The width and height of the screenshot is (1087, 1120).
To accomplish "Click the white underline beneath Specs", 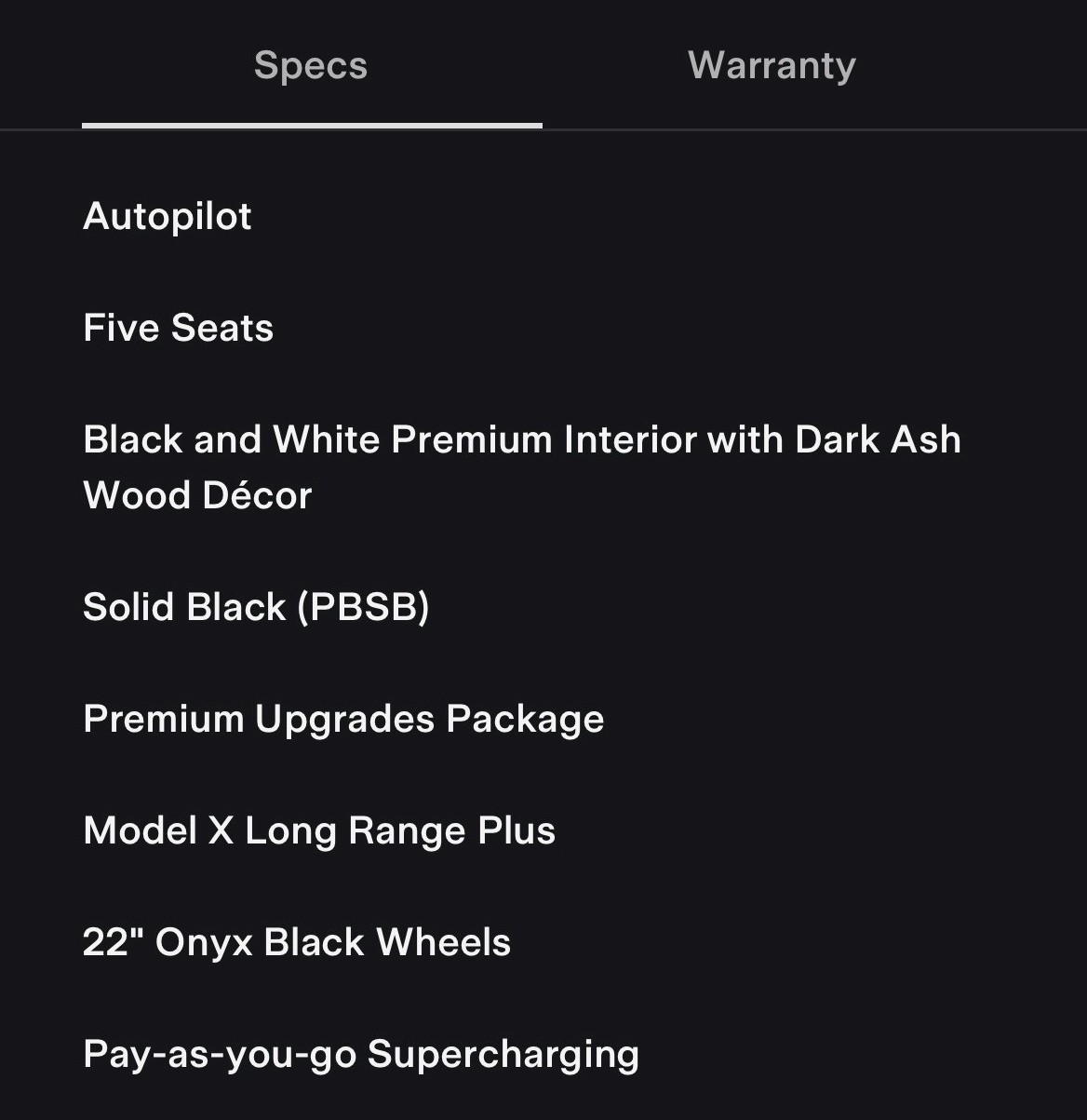I will (312, 125).
